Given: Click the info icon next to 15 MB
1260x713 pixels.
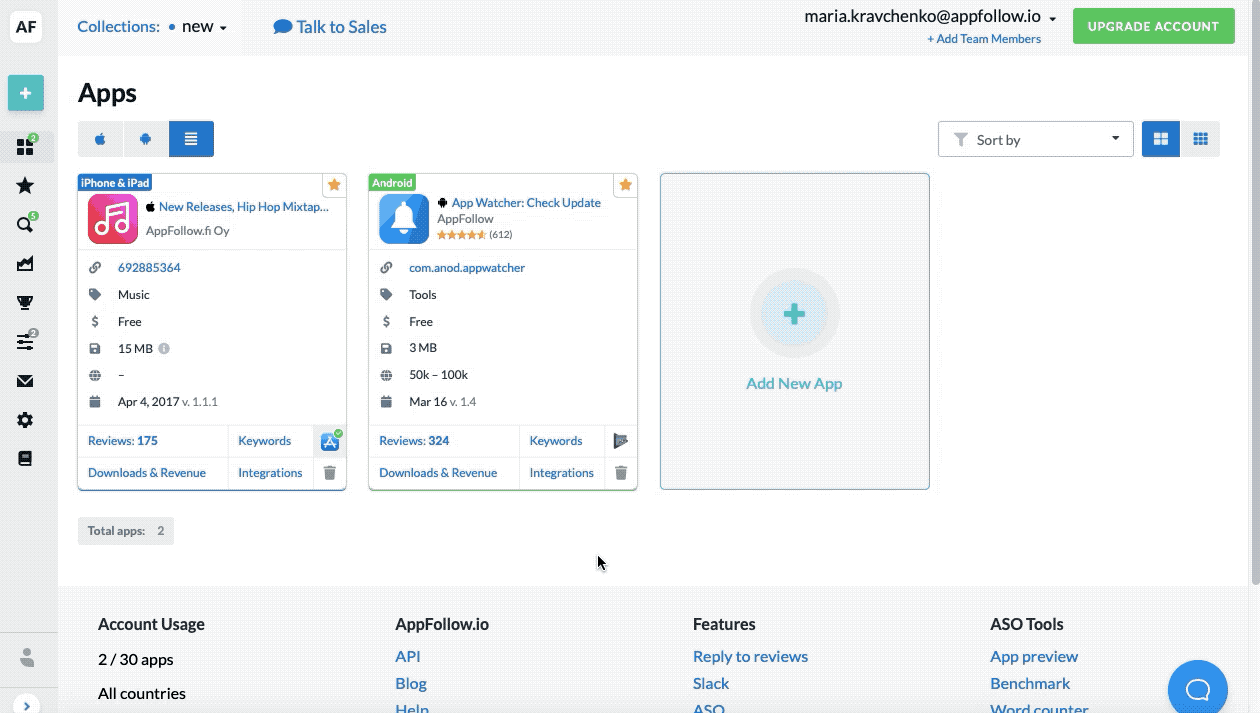Looking at the screenshot, I should pyautogui.click(x=164, y=349).
